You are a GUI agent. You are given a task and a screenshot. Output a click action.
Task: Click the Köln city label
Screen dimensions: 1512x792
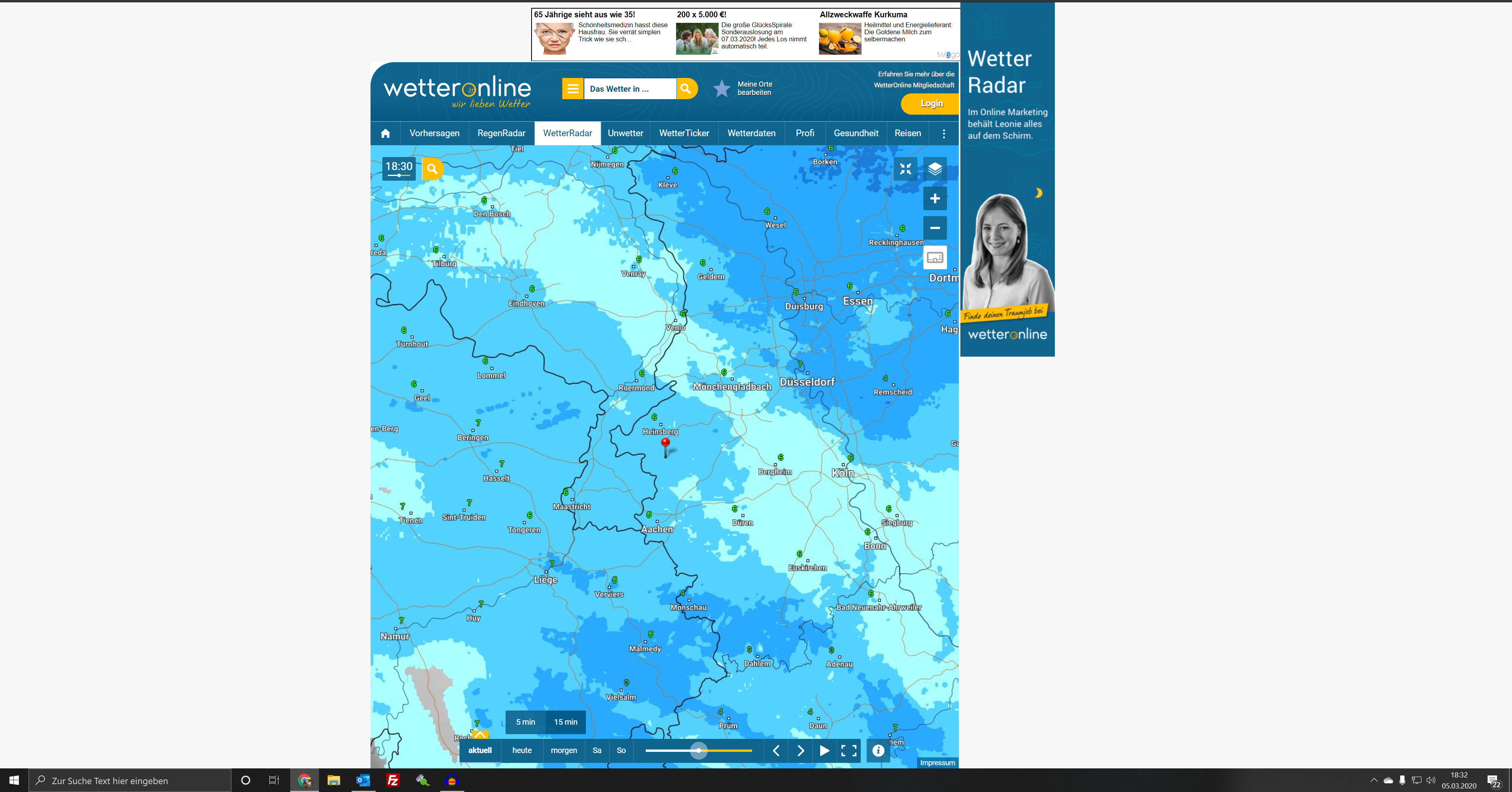click(843, 473)
